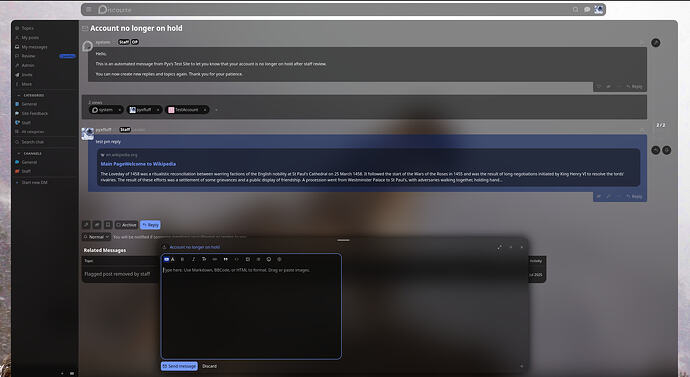Collapse the Channels sidebar section

(29, 154)
